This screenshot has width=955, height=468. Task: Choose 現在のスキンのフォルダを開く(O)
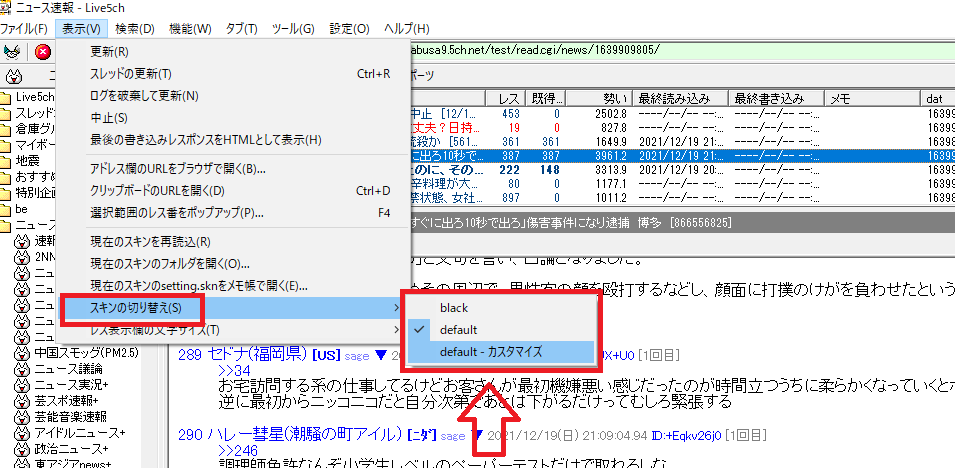233,264
